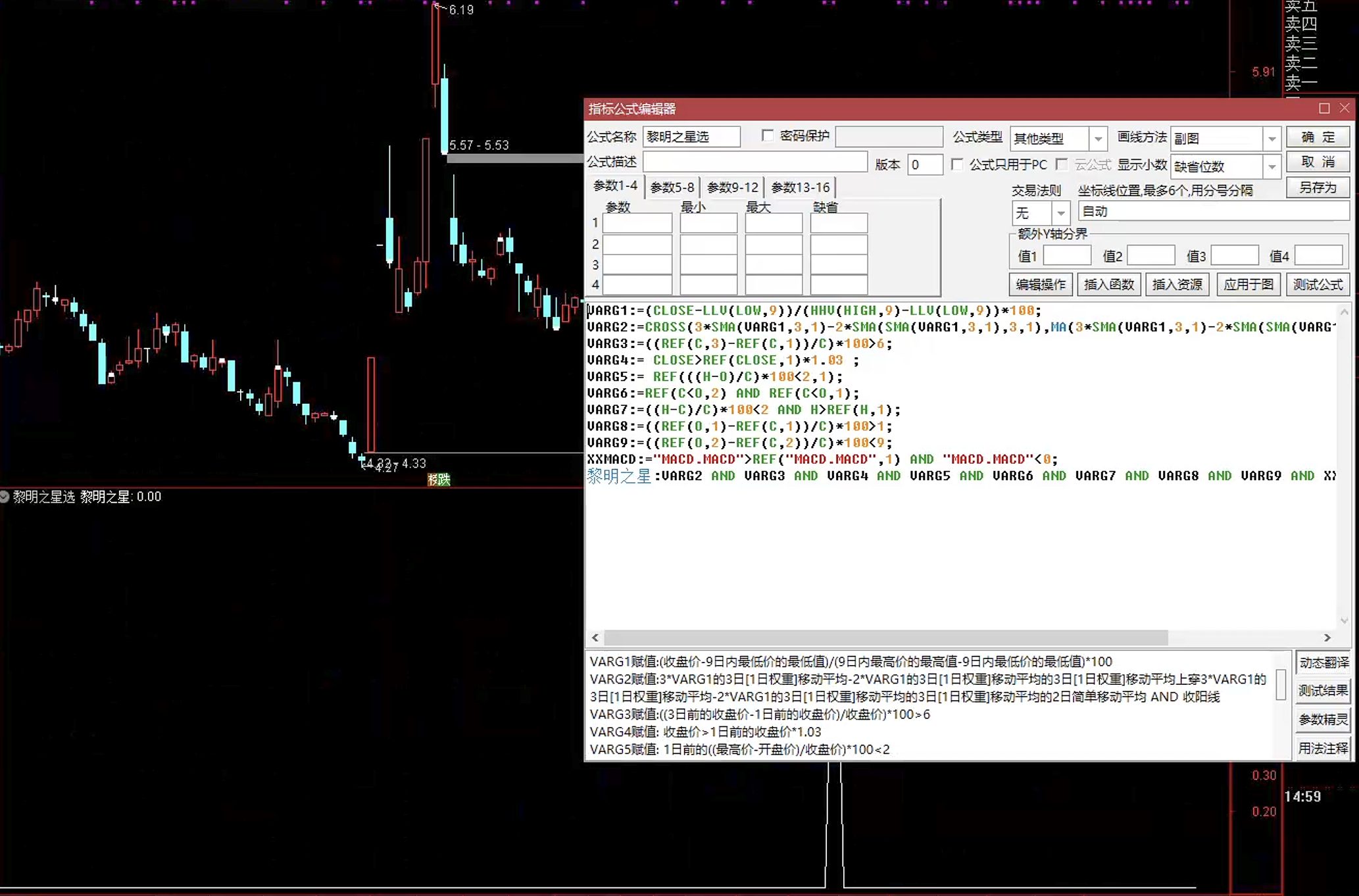Click the 参数精灵 button

click(1323, 720)
